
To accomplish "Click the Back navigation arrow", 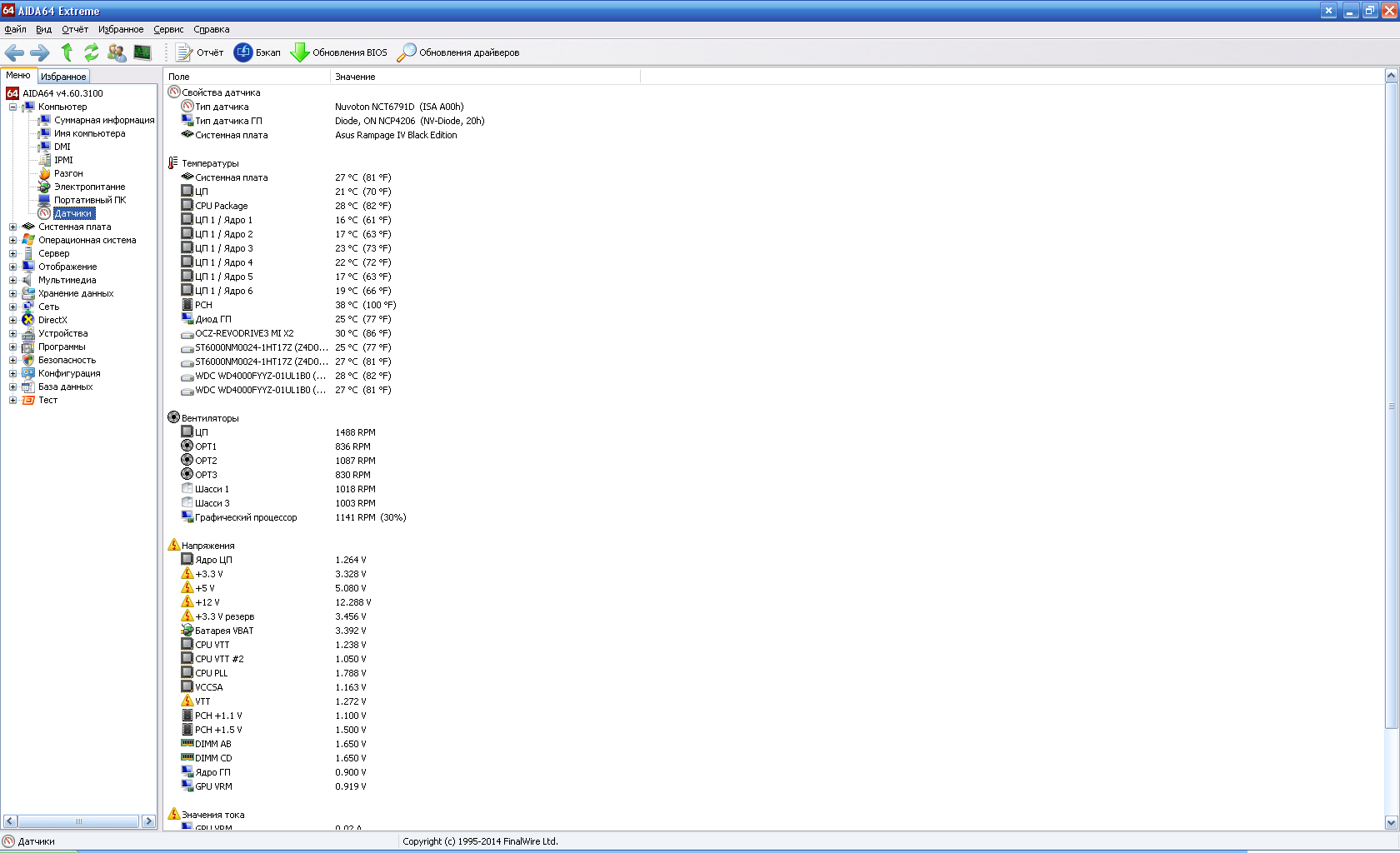I will pos(14,52).
